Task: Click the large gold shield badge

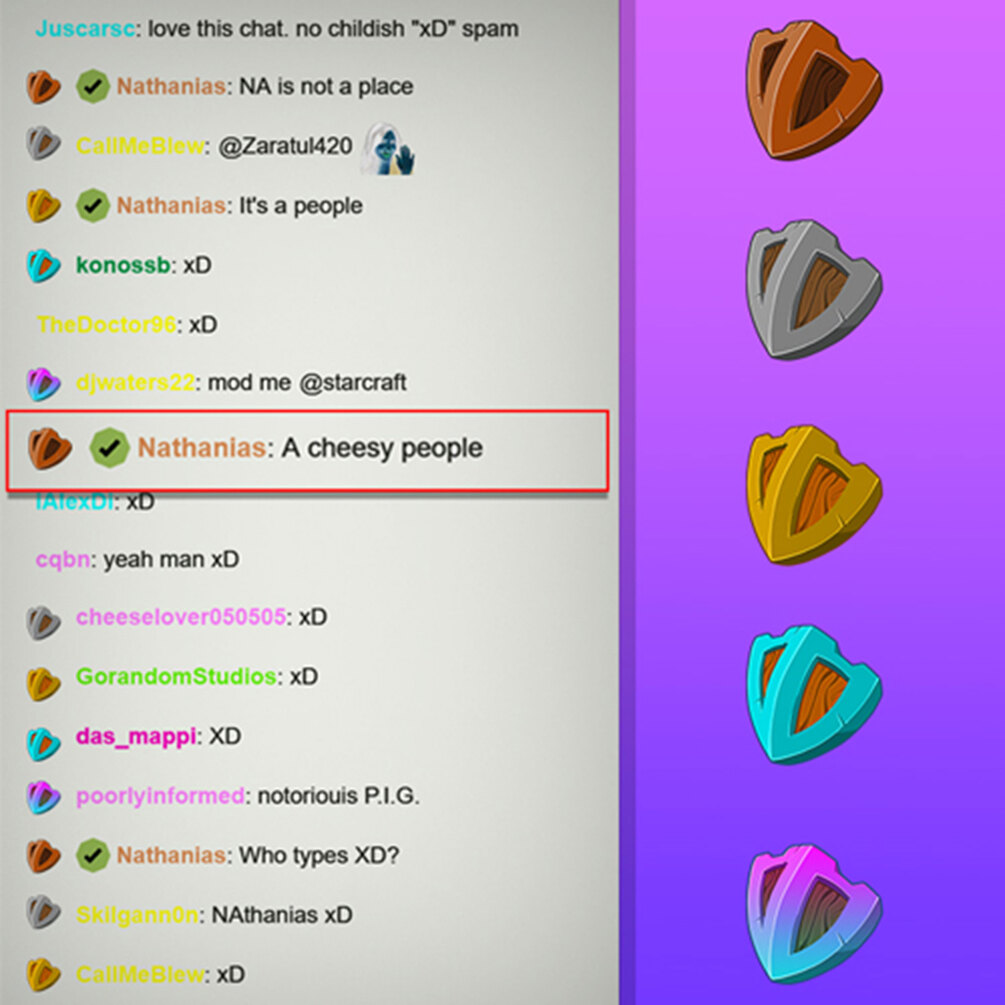Action: 813,495
